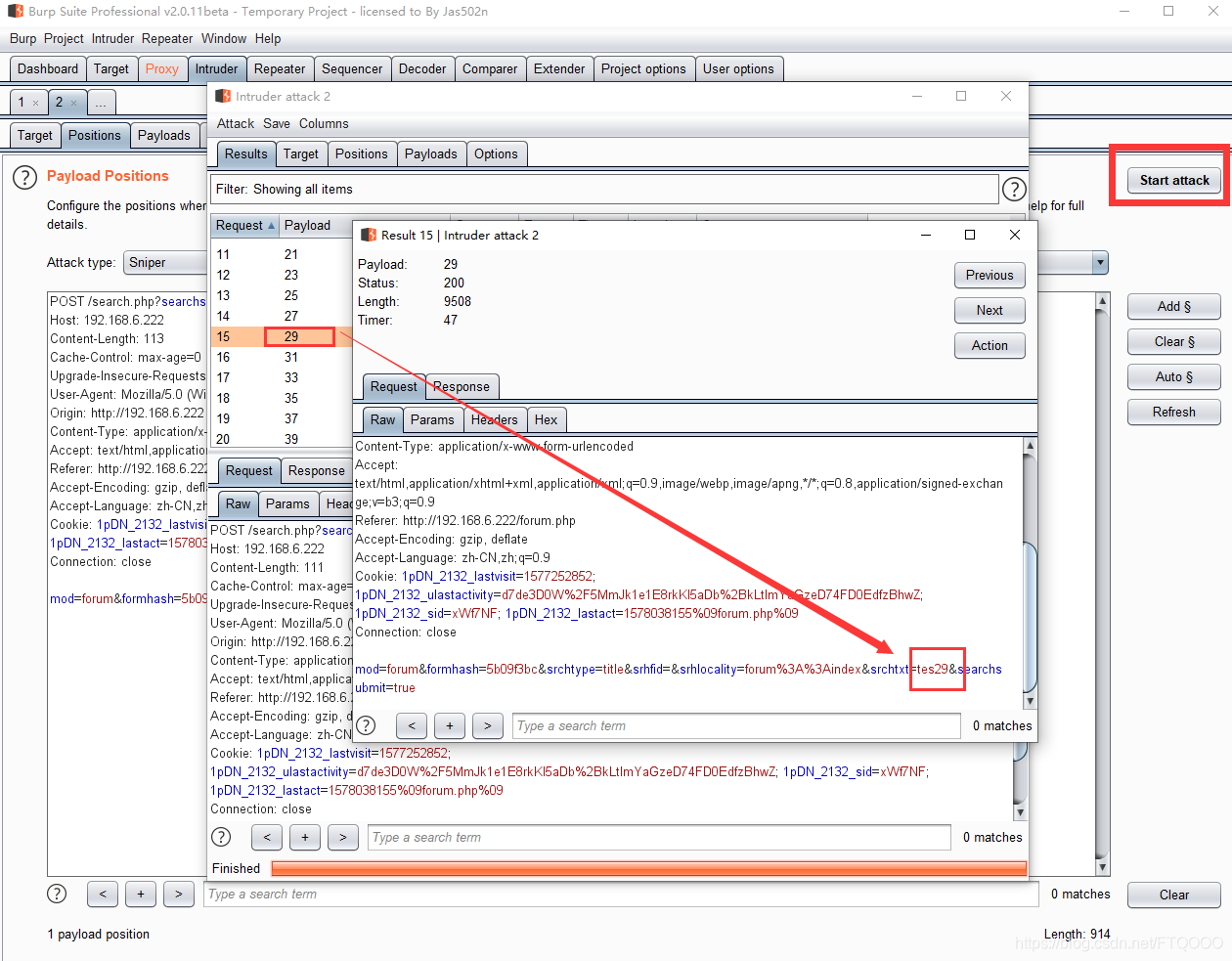This screenshot has height=961, width=1232.
Task: Click search field in Intruder attack 2 window
Action: coord(659,837)
